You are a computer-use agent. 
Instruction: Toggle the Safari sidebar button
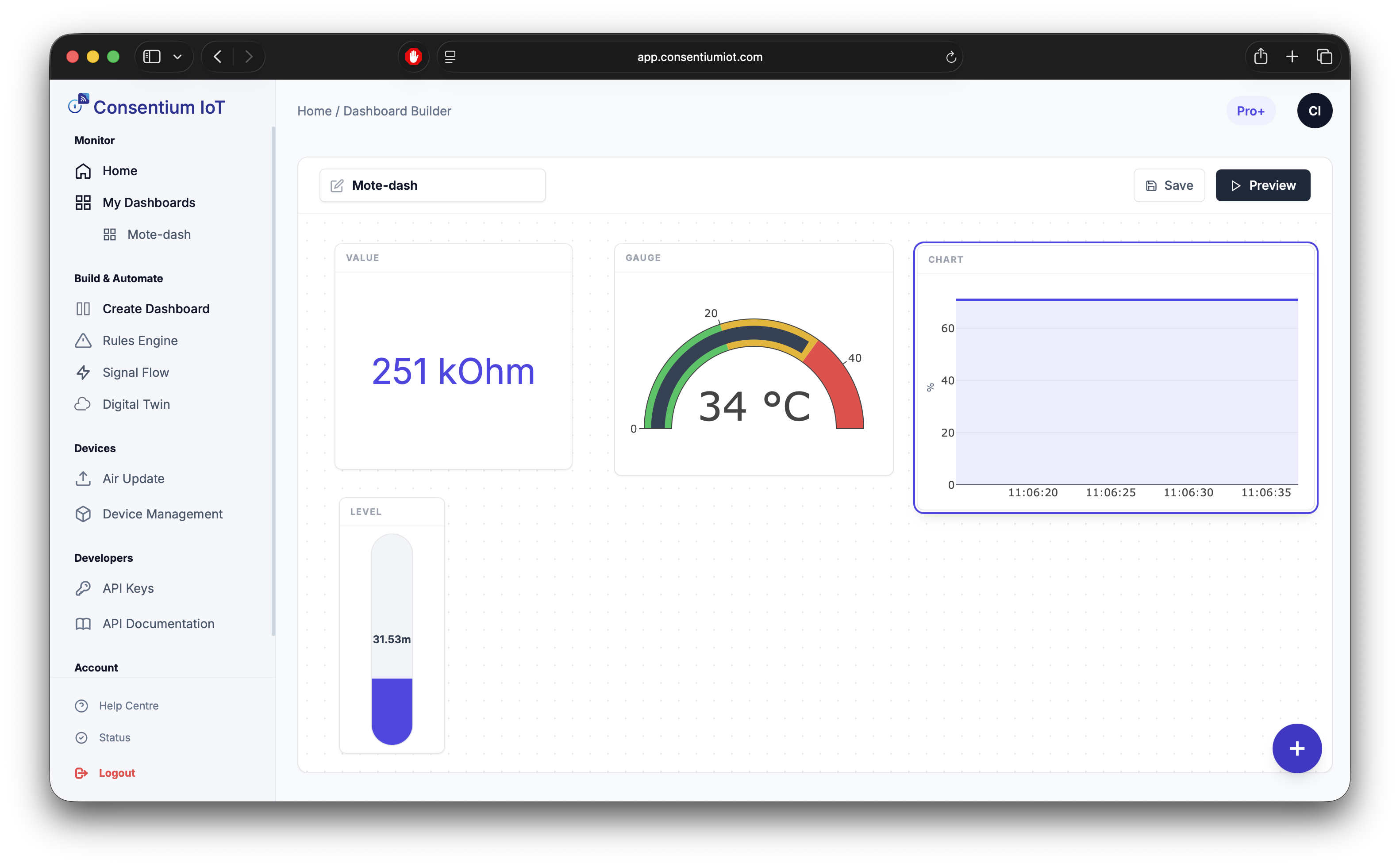151,56
